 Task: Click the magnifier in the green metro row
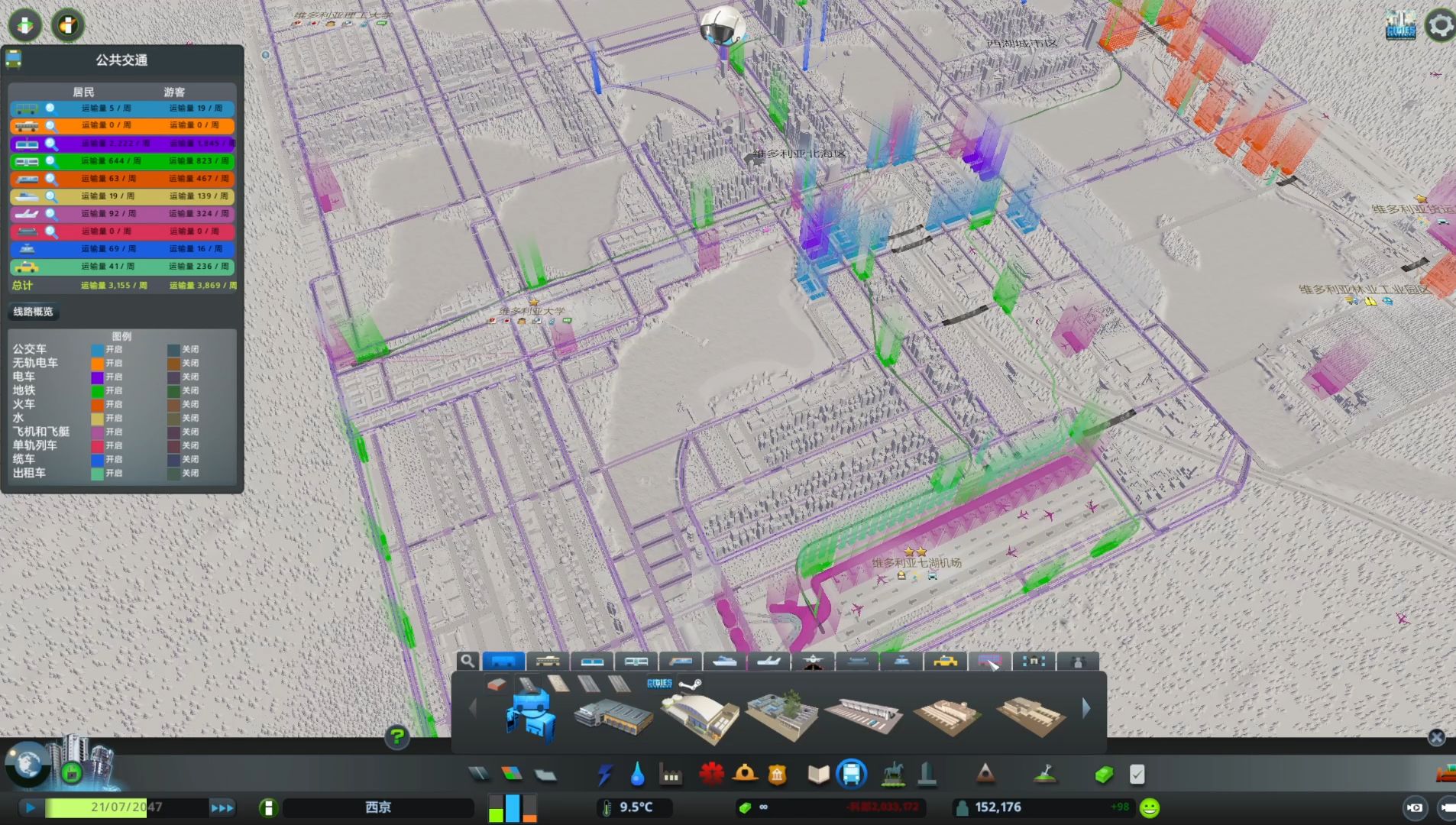(51, 161)
